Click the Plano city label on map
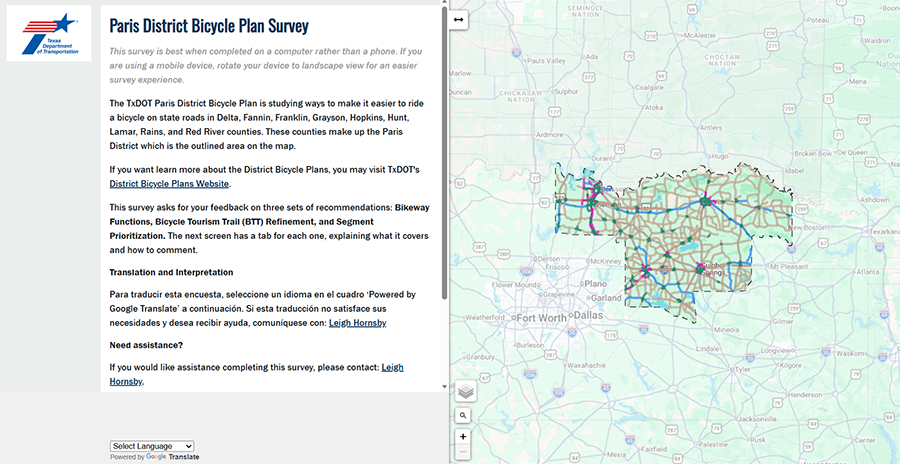Image resolution: width=900 pixels, height=464 pixels. (x=595, y=284)
